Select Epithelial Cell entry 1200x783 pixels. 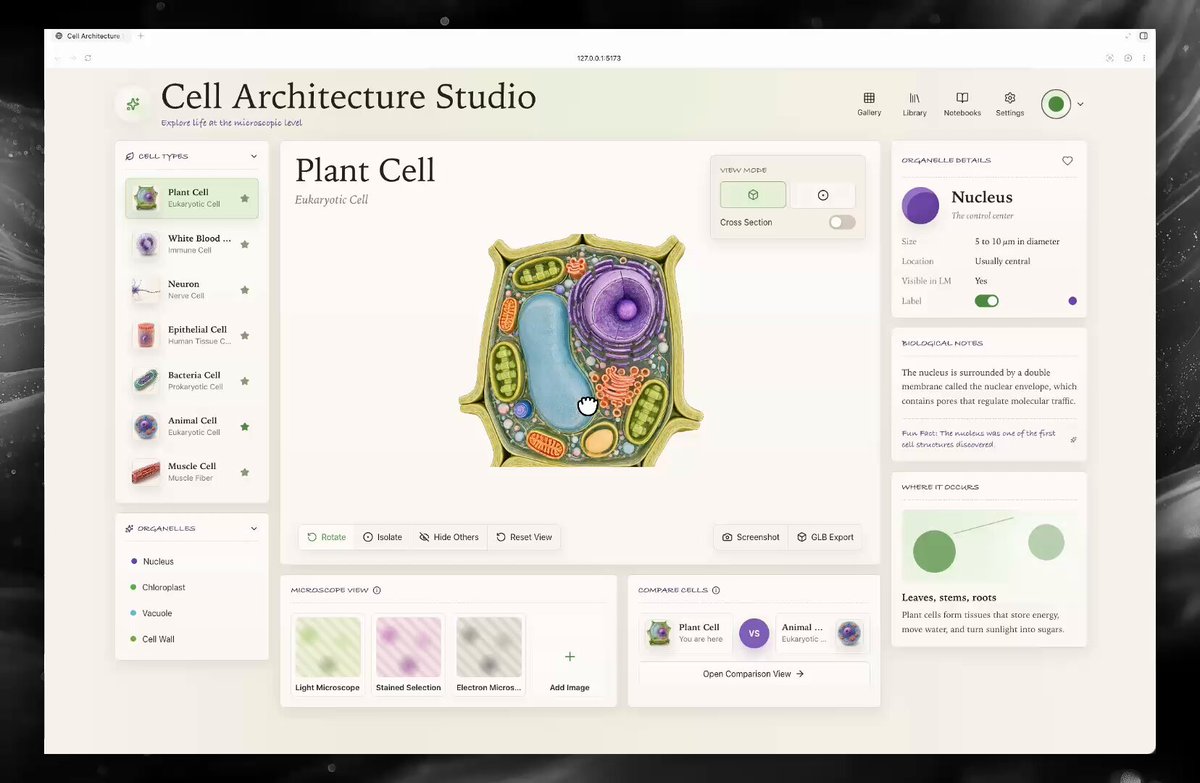pos(191,335)
